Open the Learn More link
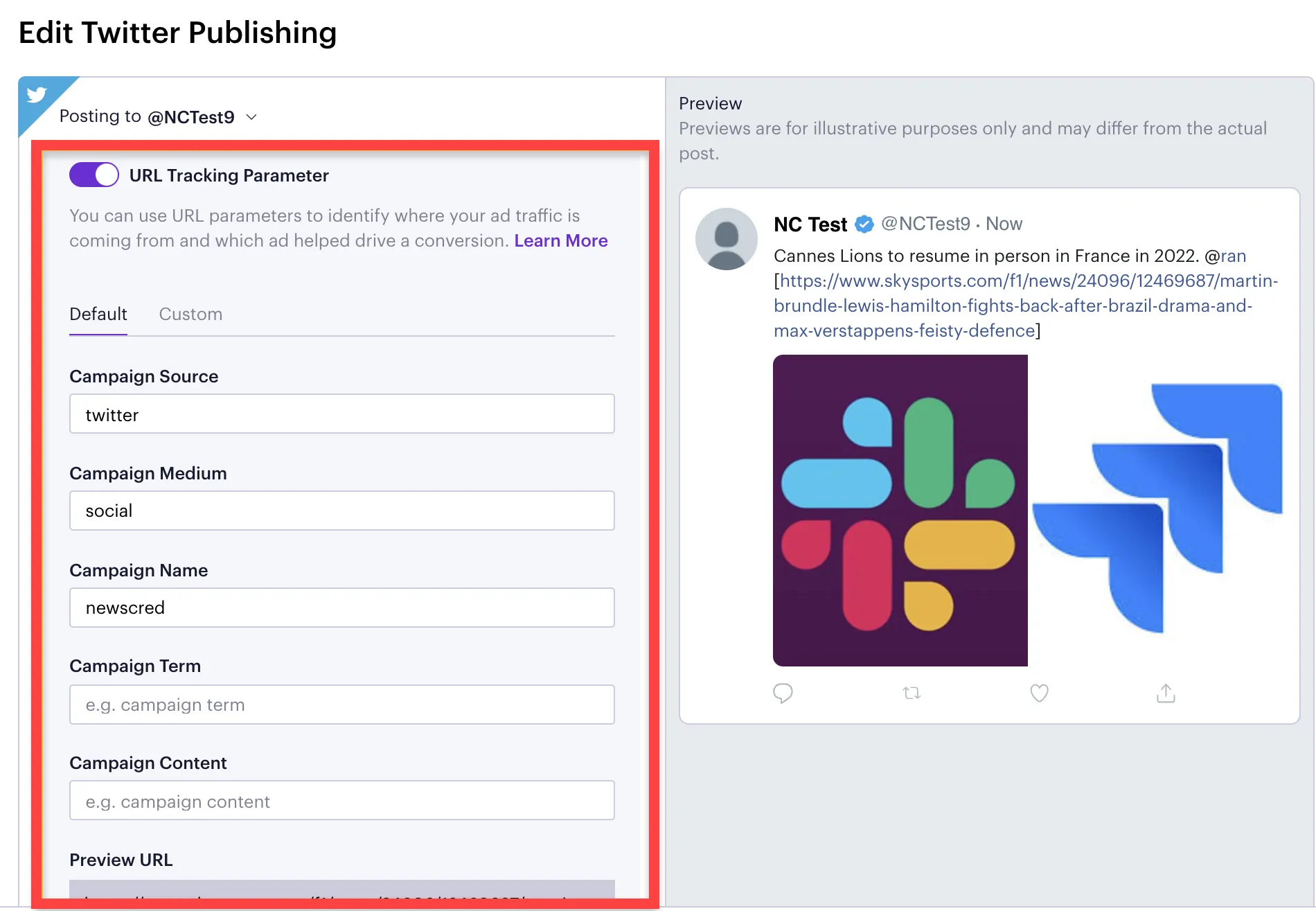Screen dimensions: 1316x911 (x=561, y=240)
